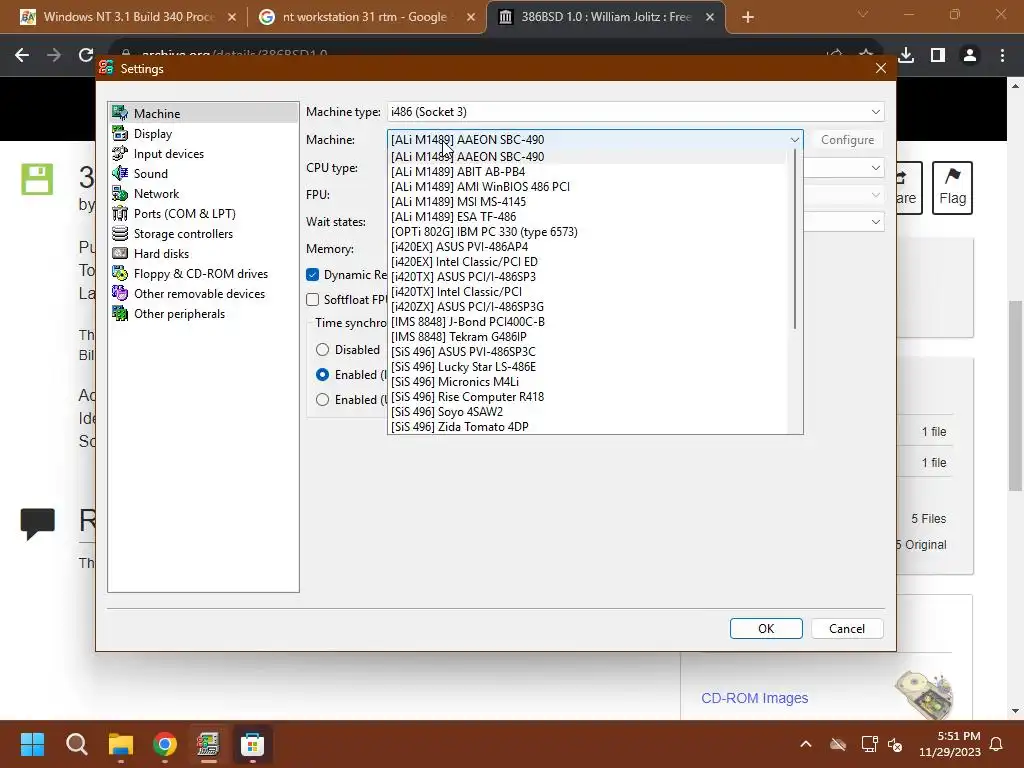Open a new Chrome tab
The image size is (1024, 768).
[x=748, y=17]
